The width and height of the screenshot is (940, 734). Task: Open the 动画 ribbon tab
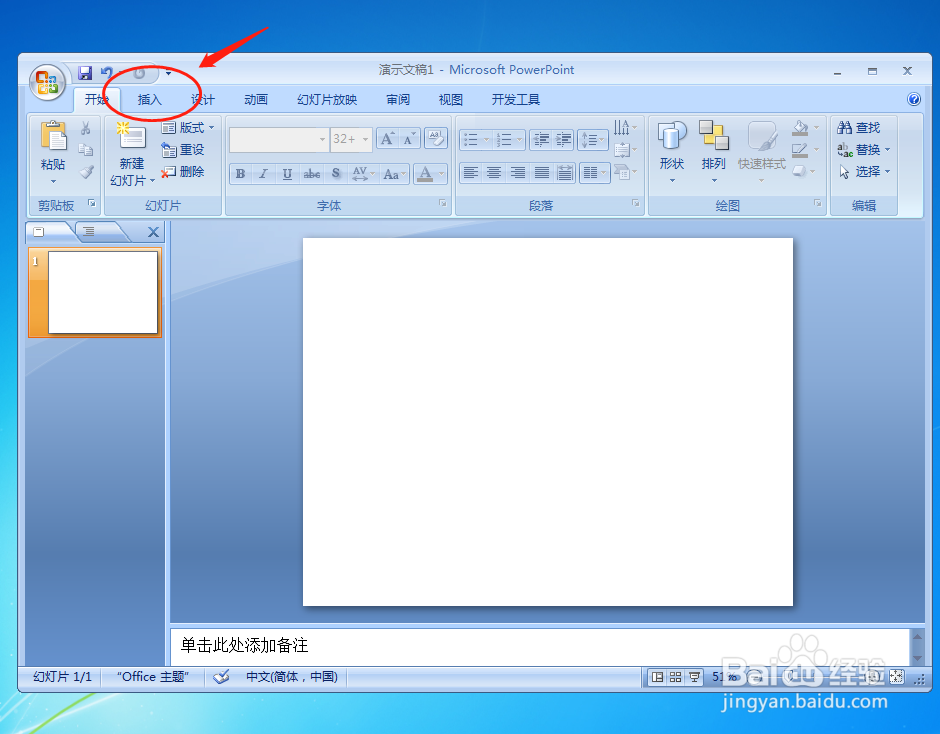pos(256,100)
